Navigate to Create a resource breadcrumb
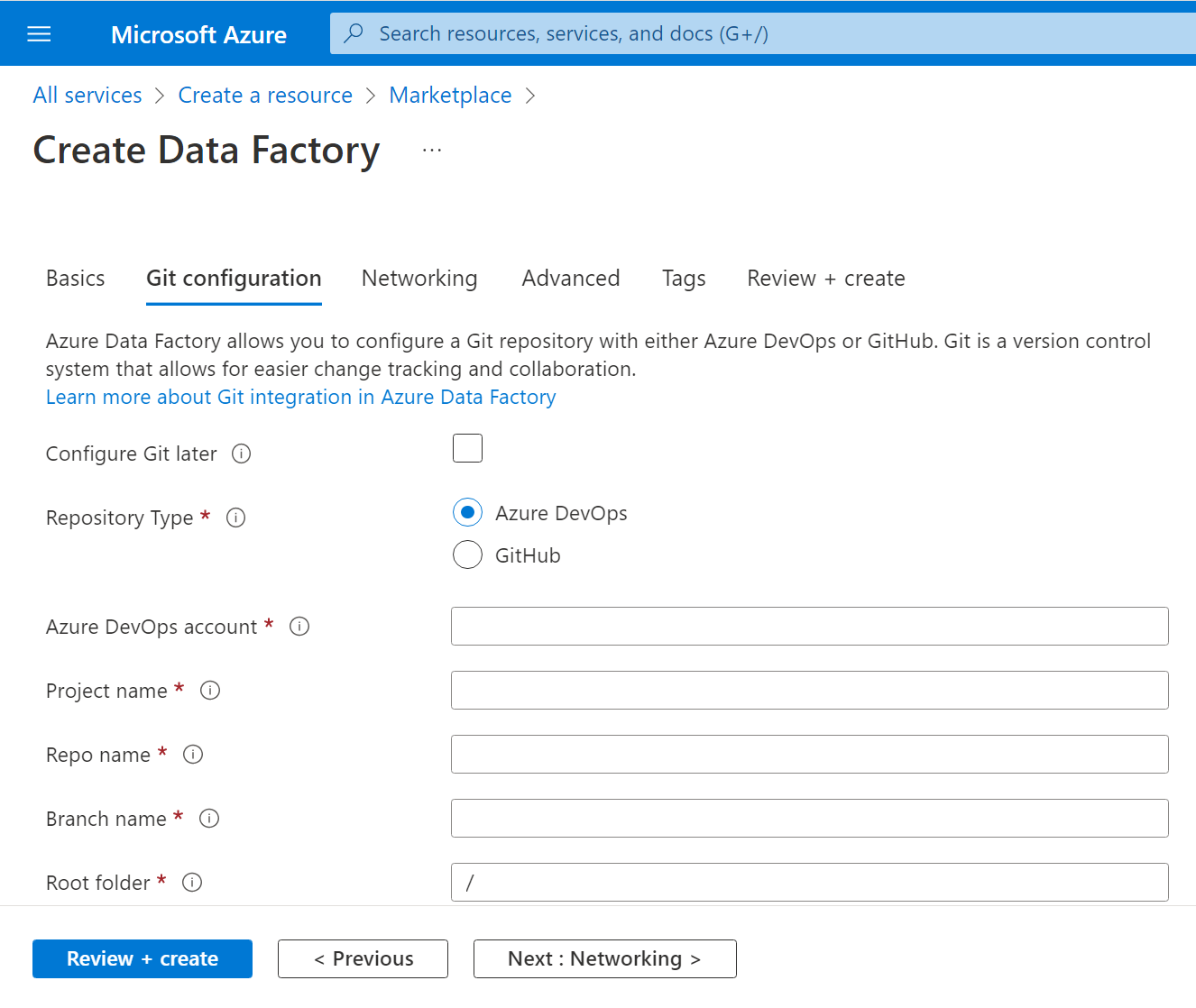 point(265,96)
